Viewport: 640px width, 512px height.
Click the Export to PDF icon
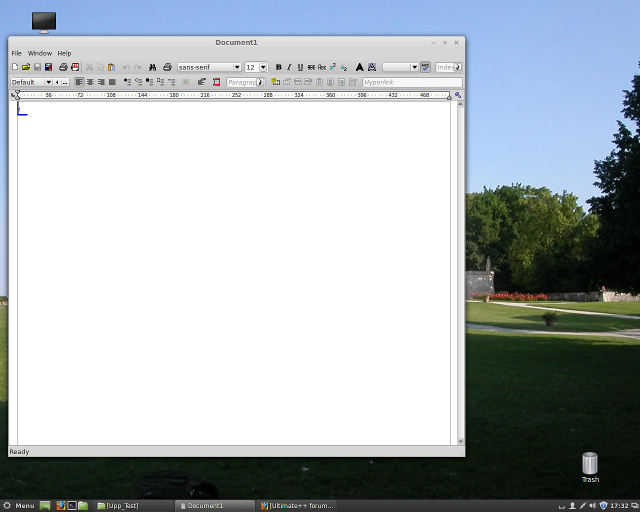pyautogui.click(x=75, y=67)
